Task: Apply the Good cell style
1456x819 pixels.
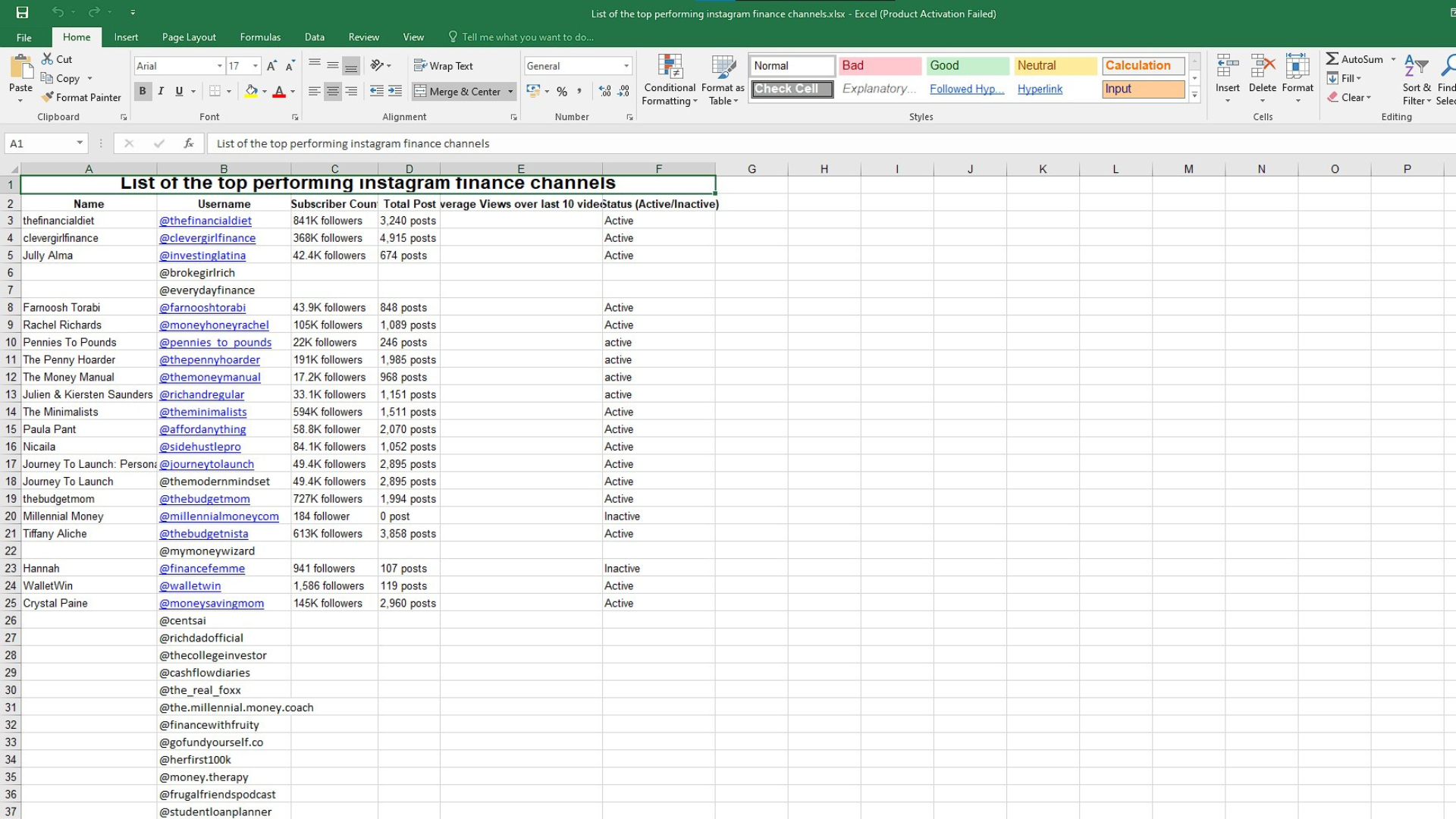Action: point(967,66)
